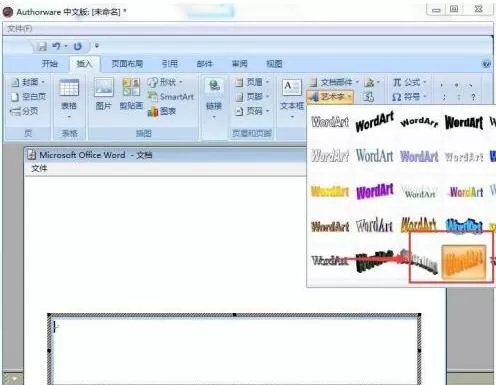Choose the bold purple slanted WordArt style
This screenshot has width=496, height=385.
(x=375, y=191)
